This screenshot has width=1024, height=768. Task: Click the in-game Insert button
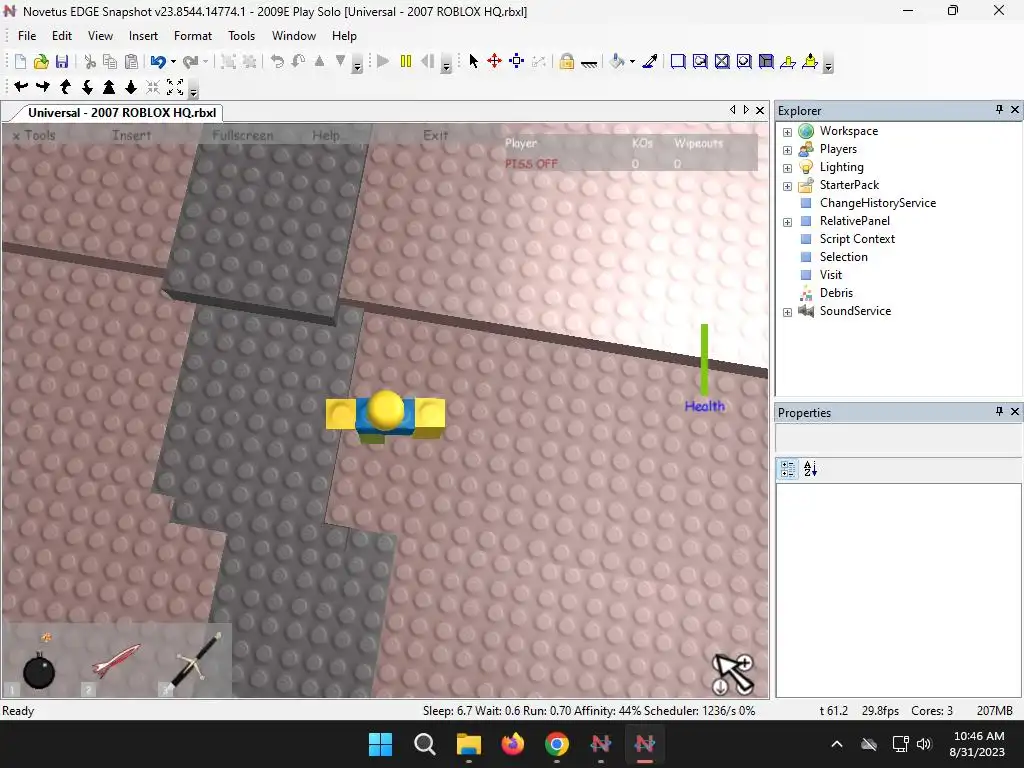pos(131,135)
